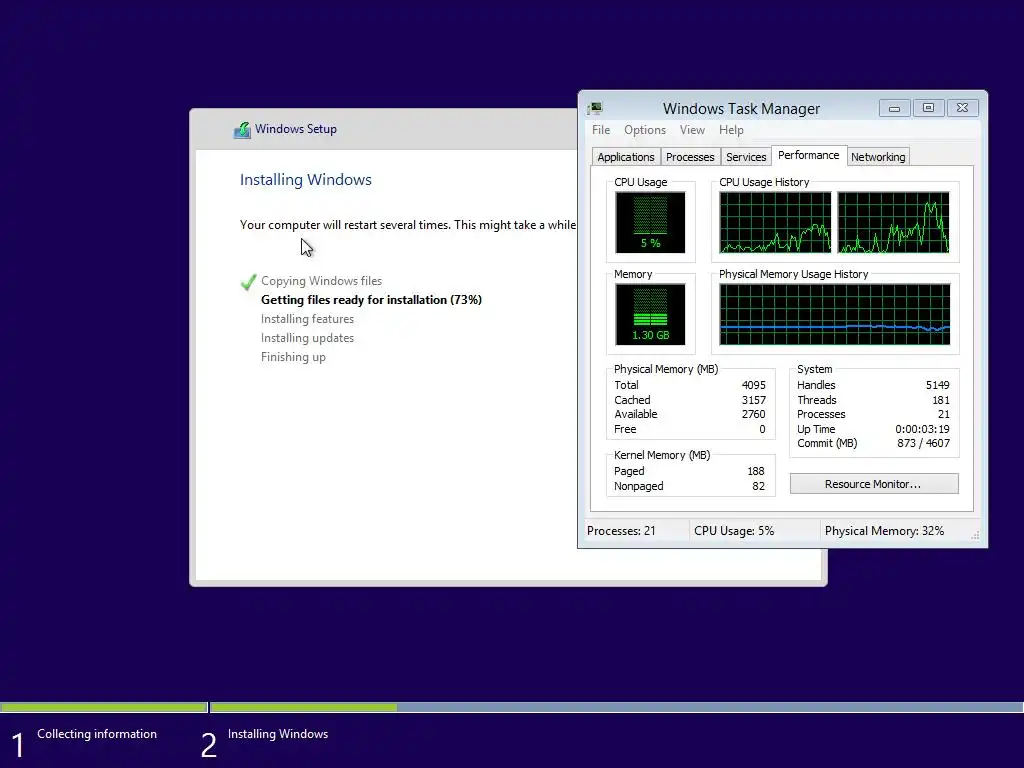1024x768 pixels.
Task: Click 'CPU Usage: 5%' in the status bar
Action: coord(734,531)
